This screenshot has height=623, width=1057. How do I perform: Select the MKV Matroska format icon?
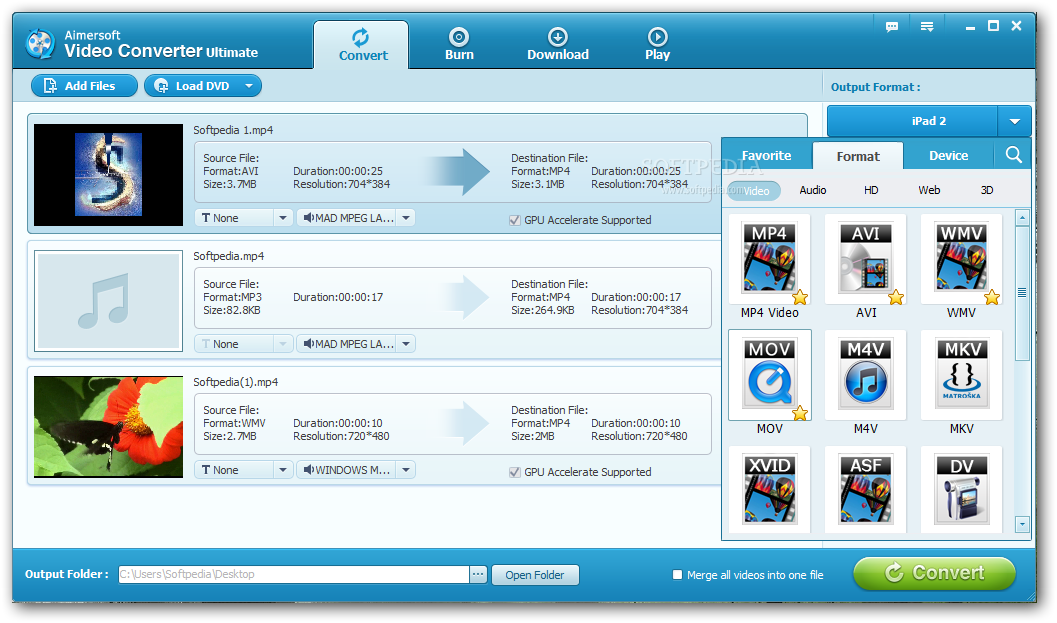[961, 374]
